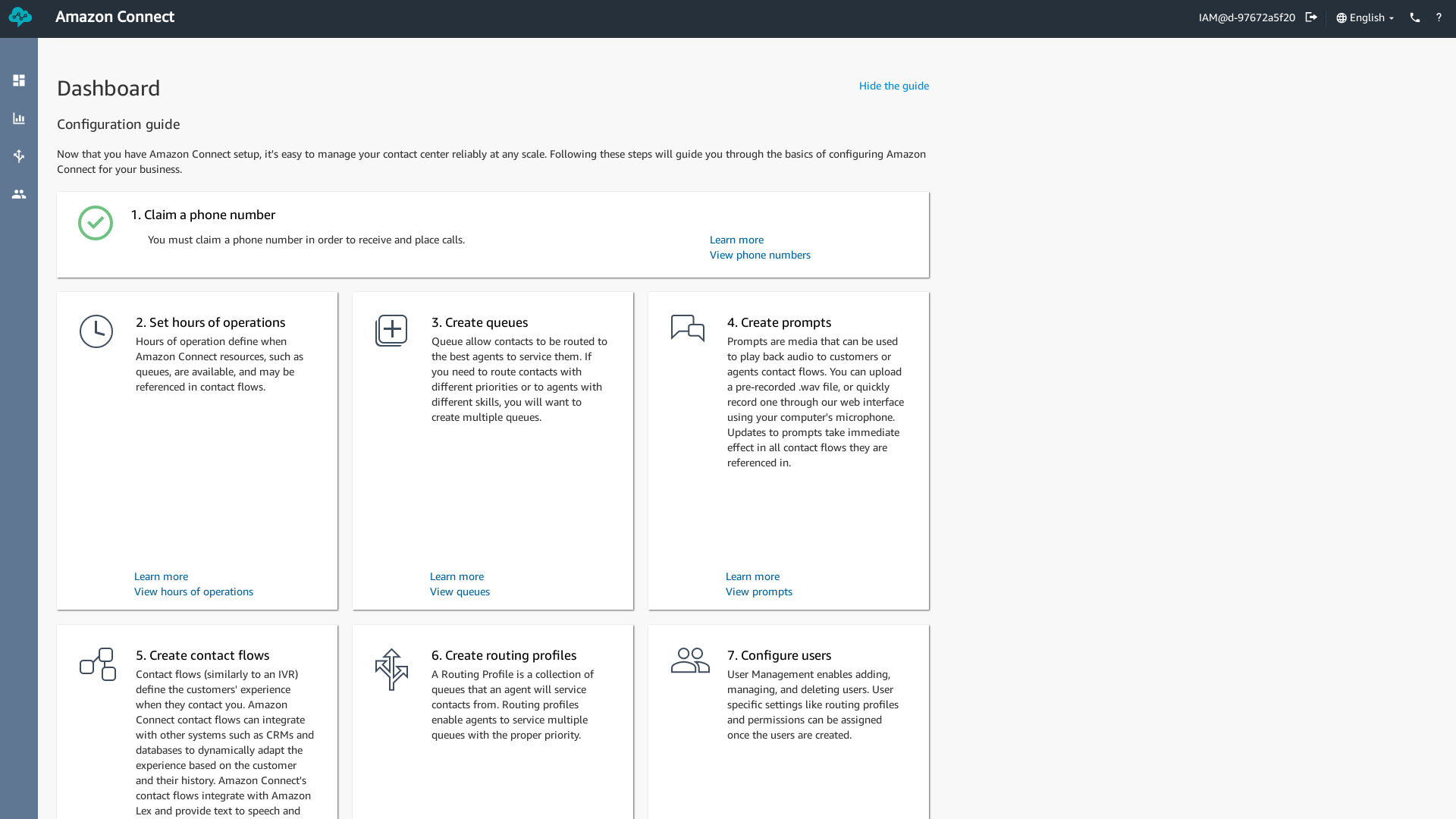Click the chat bubbles icon for Create prompts

(x=688, y=328)
